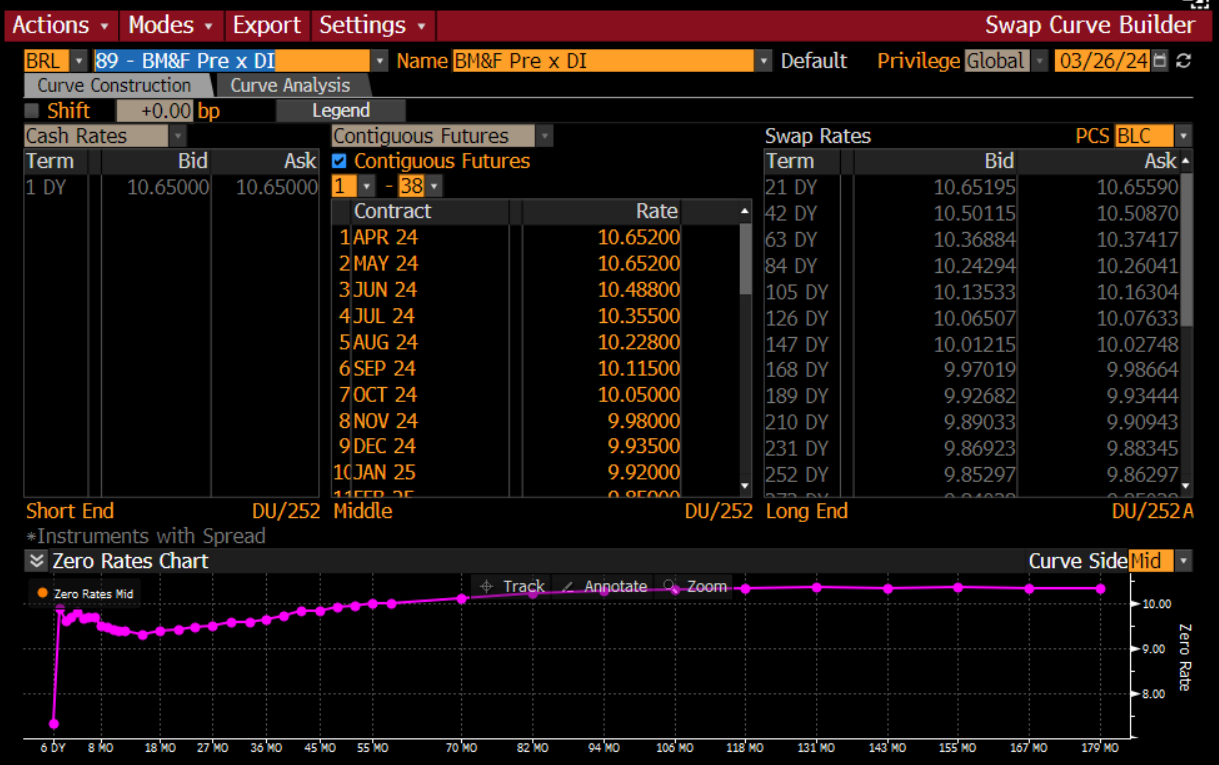Screen dimensions: 1219x765
Task: Switch to the Curve Analysis tab
Action: point(290,86)
